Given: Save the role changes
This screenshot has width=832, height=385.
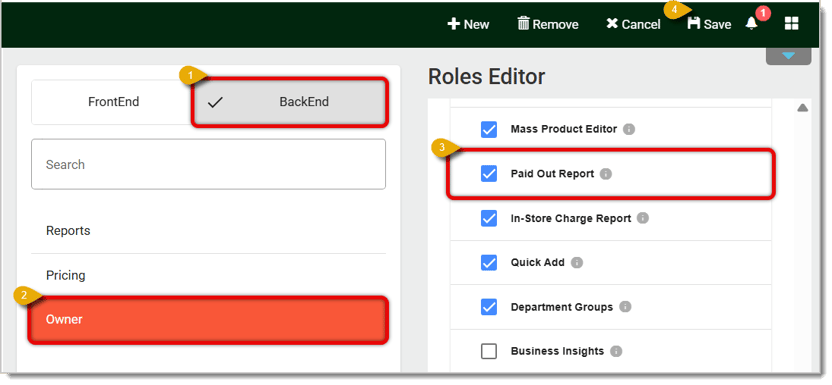Looking at the screenshot, I should [709, 24].
